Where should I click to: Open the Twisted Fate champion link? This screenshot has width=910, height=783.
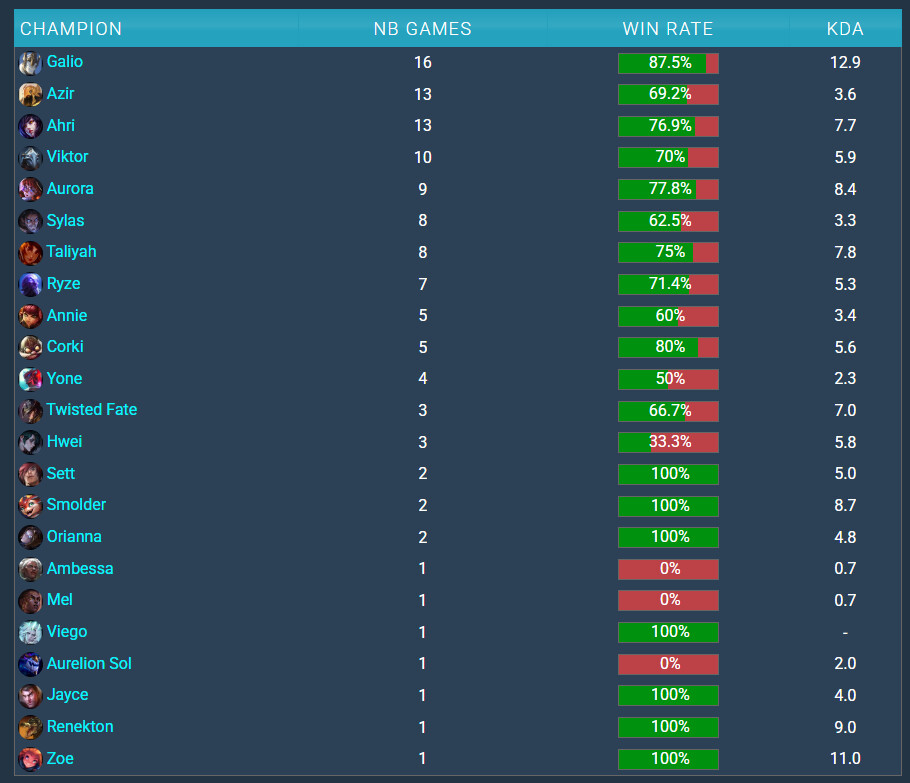(92, 410)
